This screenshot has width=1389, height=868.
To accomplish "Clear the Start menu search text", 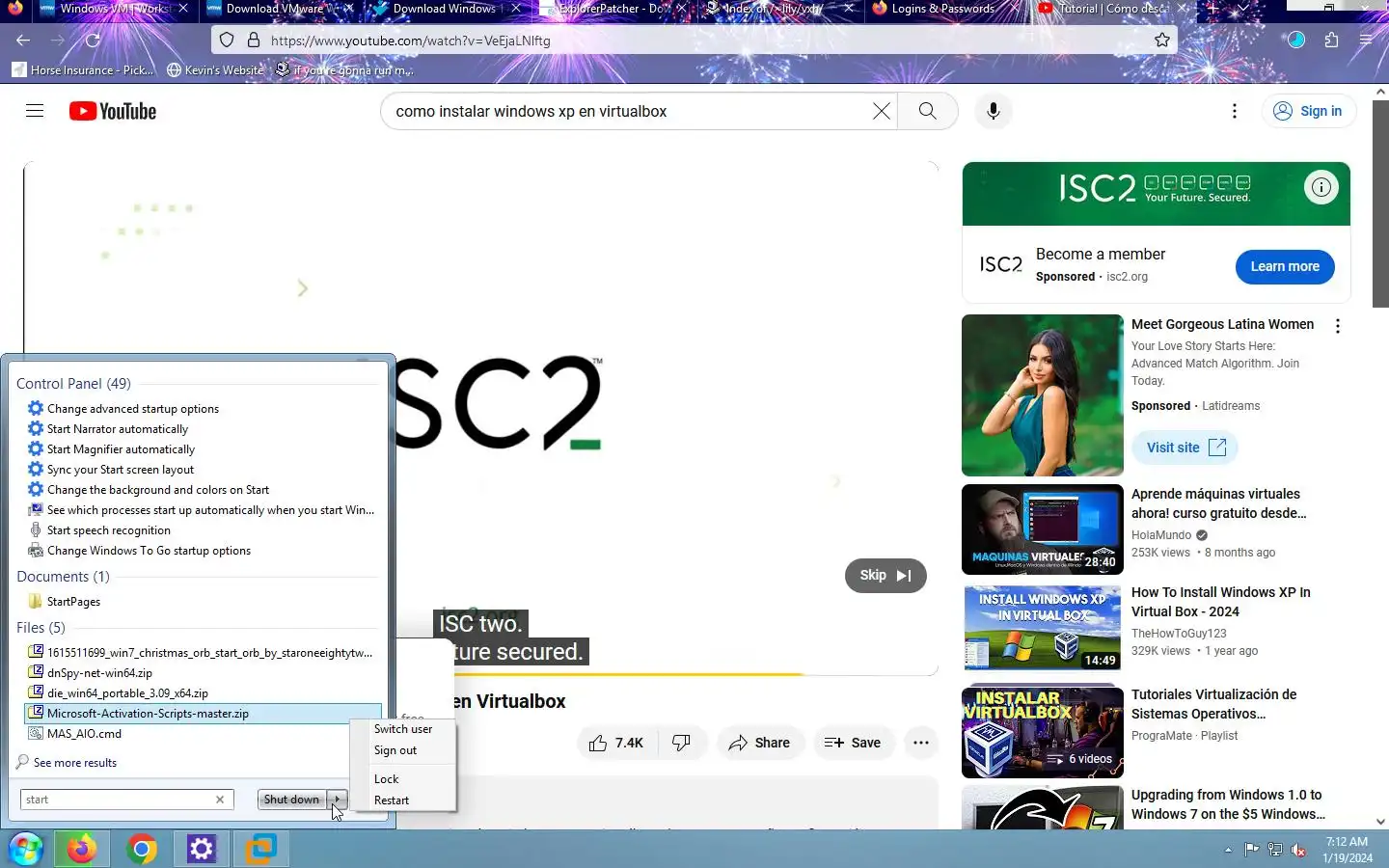I will (220, 800).
